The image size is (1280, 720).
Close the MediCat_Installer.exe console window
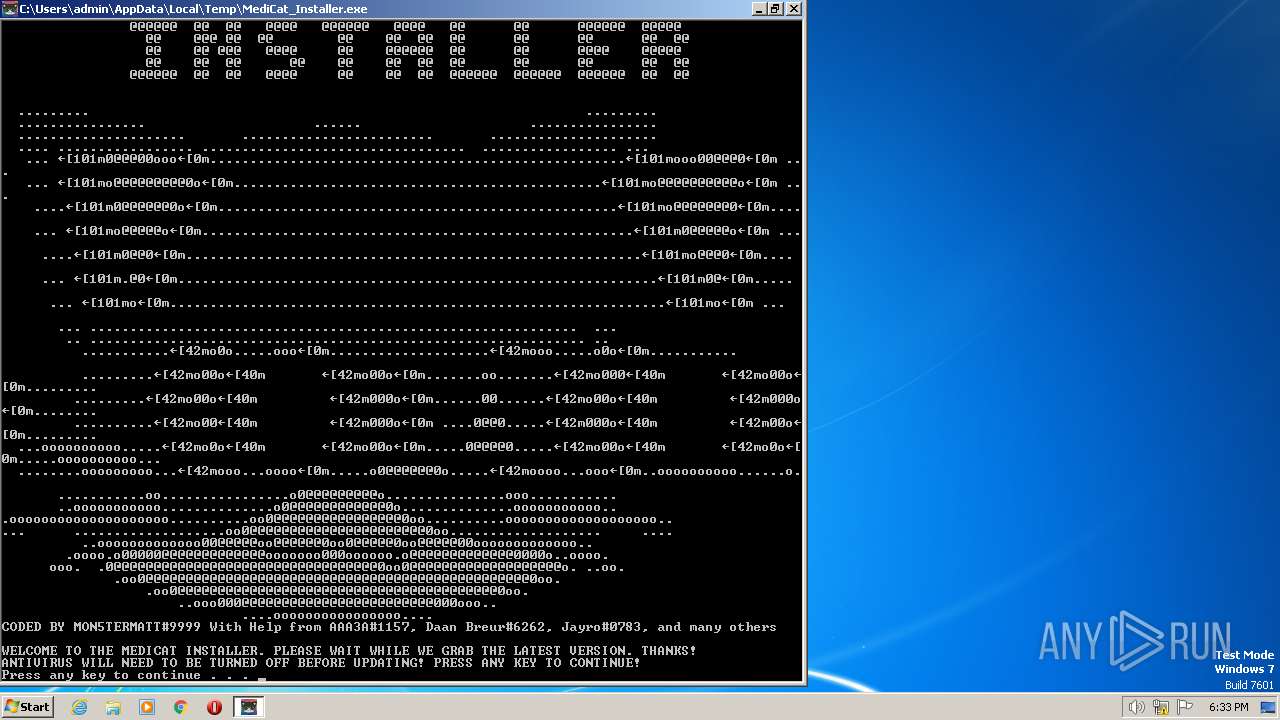pos(793,9)
